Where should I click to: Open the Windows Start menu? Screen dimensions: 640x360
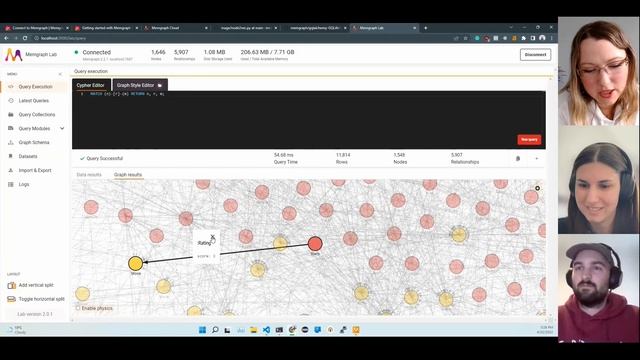202,330
